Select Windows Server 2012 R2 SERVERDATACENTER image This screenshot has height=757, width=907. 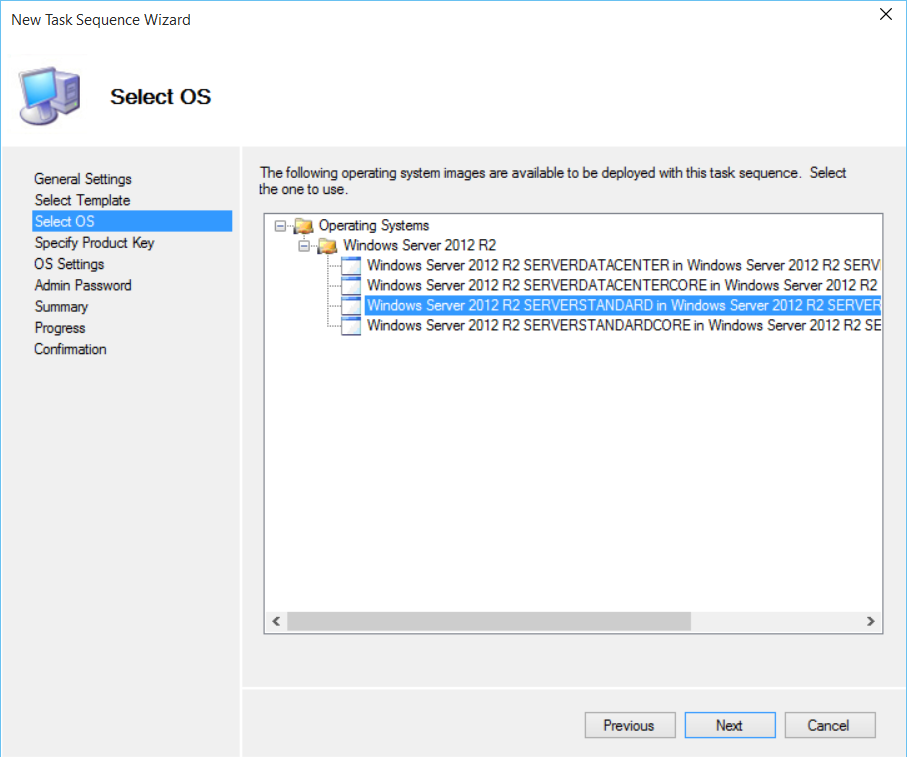click(620, 266)
